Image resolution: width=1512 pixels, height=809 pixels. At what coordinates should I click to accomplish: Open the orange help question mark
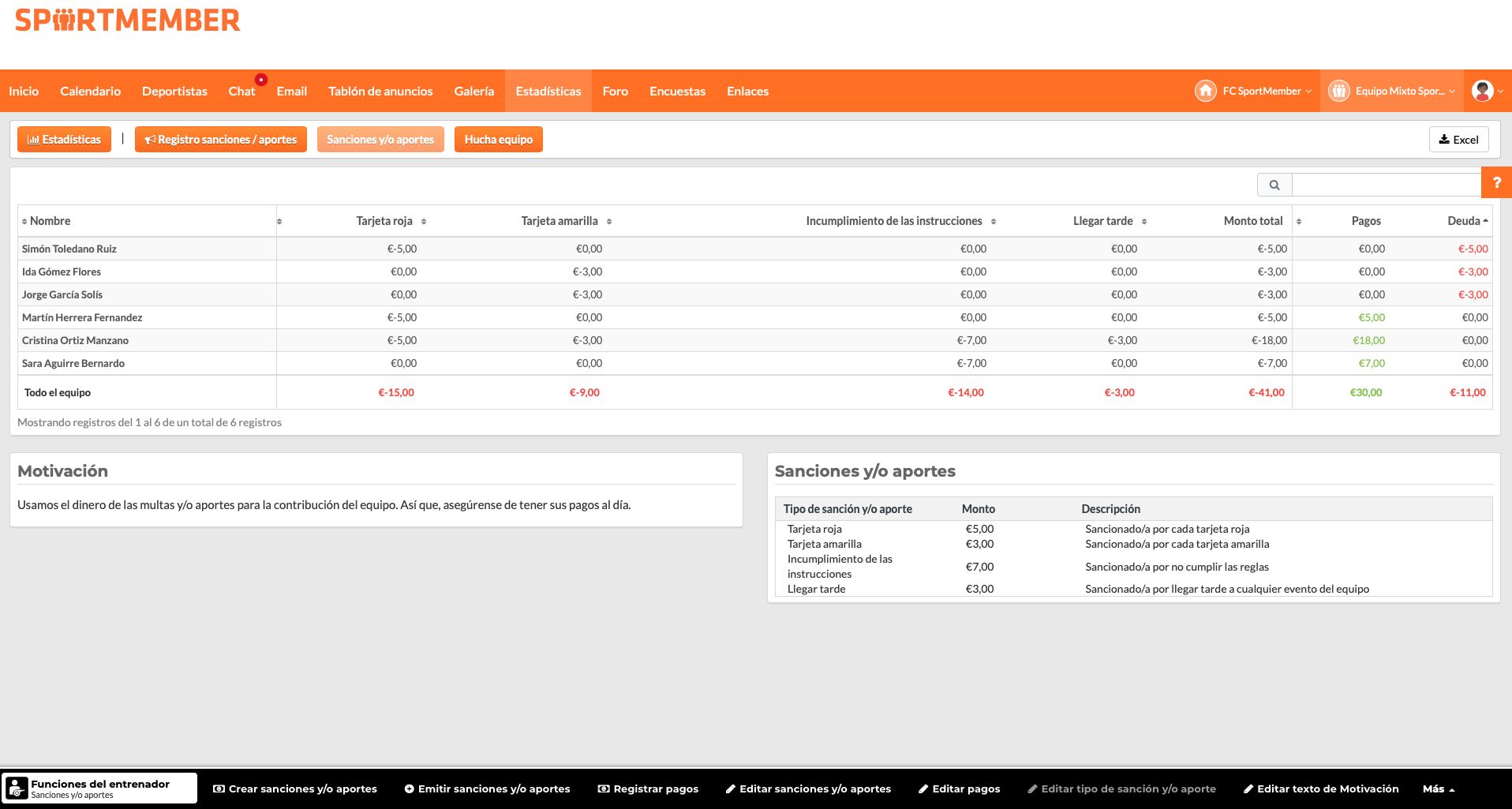pyautogui.click(x=1496, y=182)
